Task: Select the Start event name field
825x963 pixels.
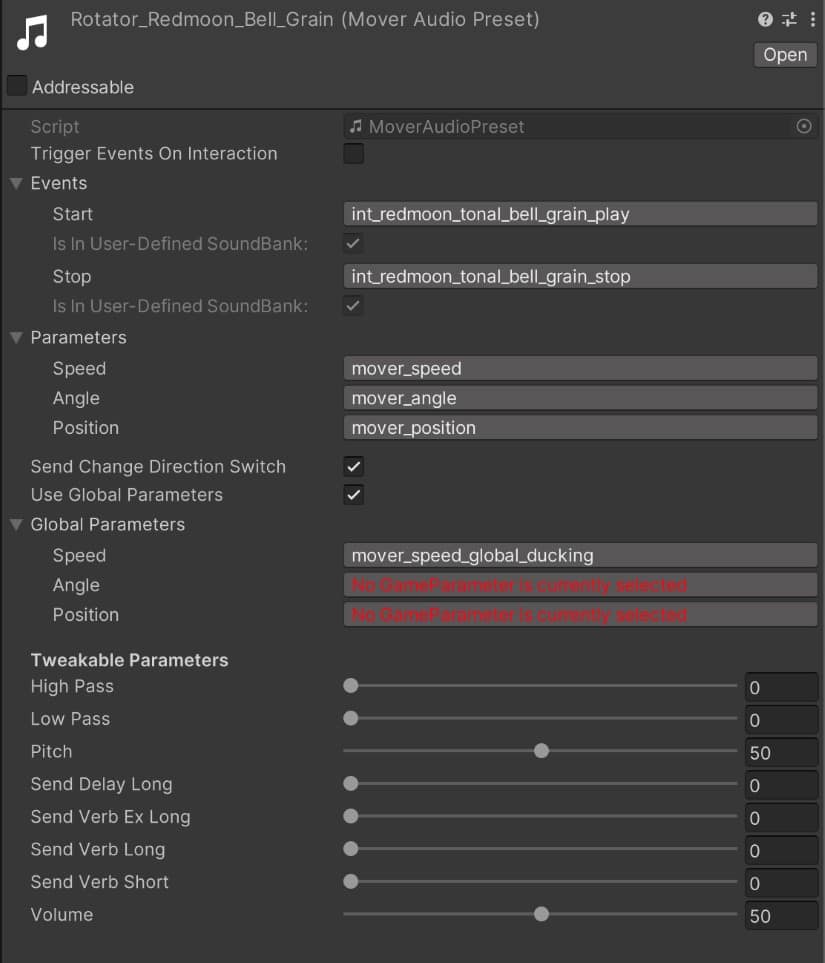Action: click(579, 214)
